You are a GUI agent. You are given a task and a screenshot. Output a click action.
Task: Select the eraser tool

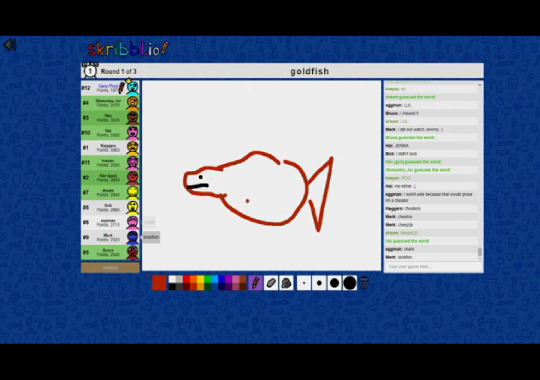[271, 283]
